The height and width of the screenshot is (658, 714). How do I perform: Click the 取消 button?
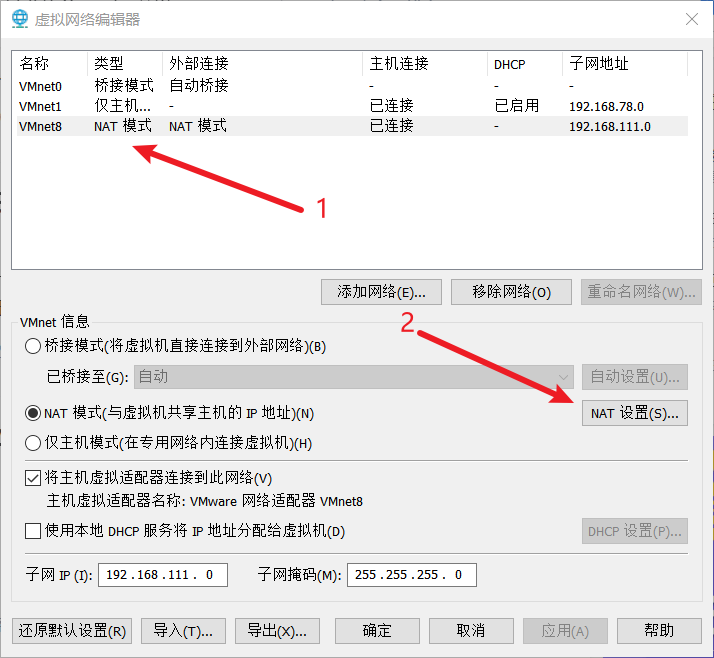tap(471, 631)
